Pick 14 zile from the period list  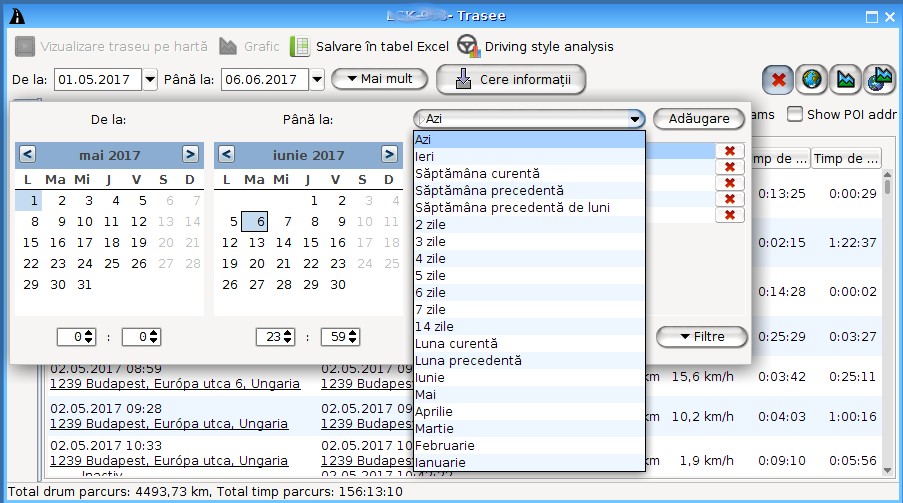click(435, 327)
